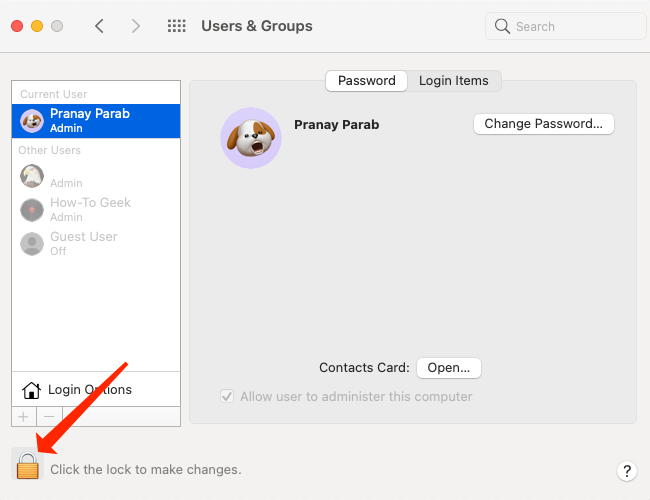
Task: Click the padlock icon to unlock changes
Action: (28, 465)
